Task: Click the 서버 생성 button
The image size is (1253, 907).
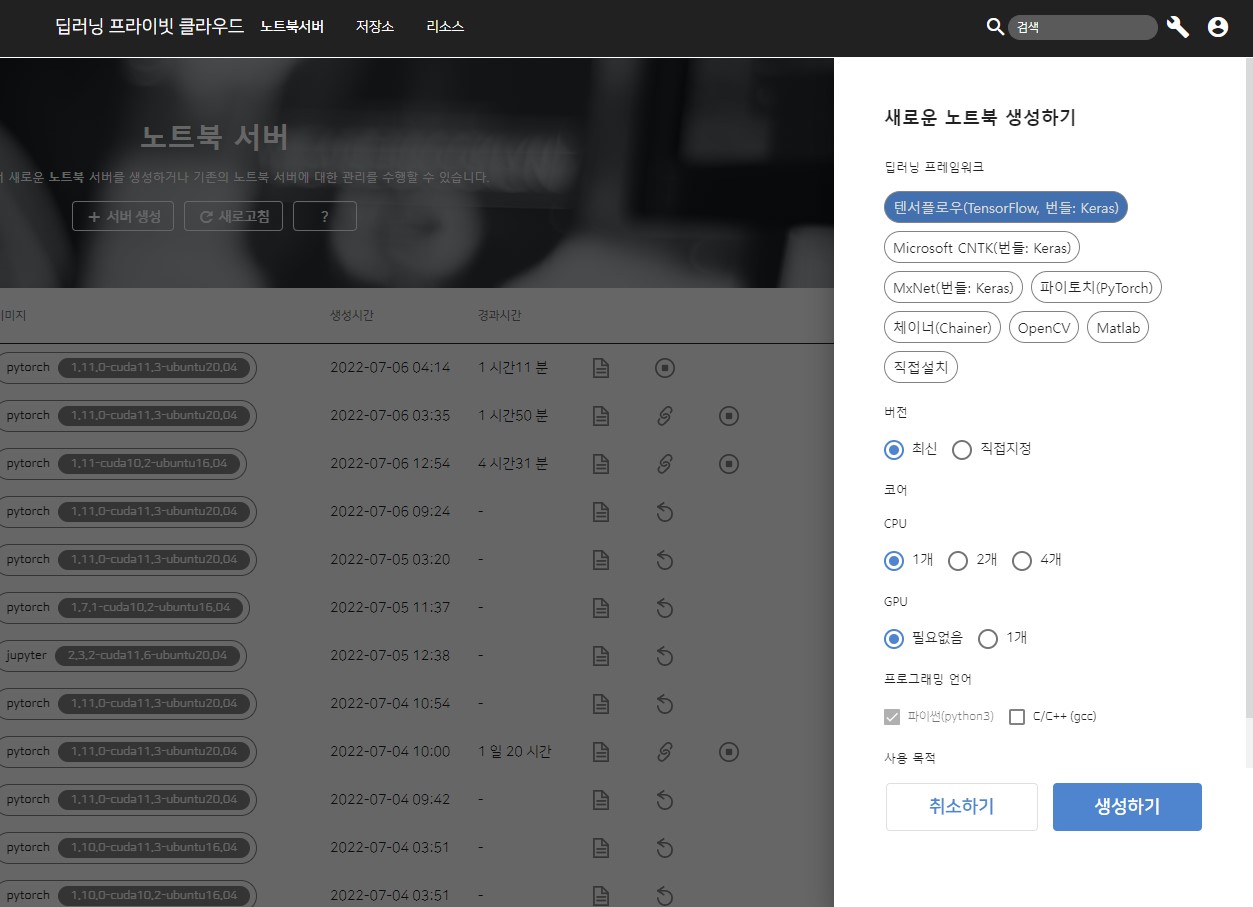Action: click(124, 216)
